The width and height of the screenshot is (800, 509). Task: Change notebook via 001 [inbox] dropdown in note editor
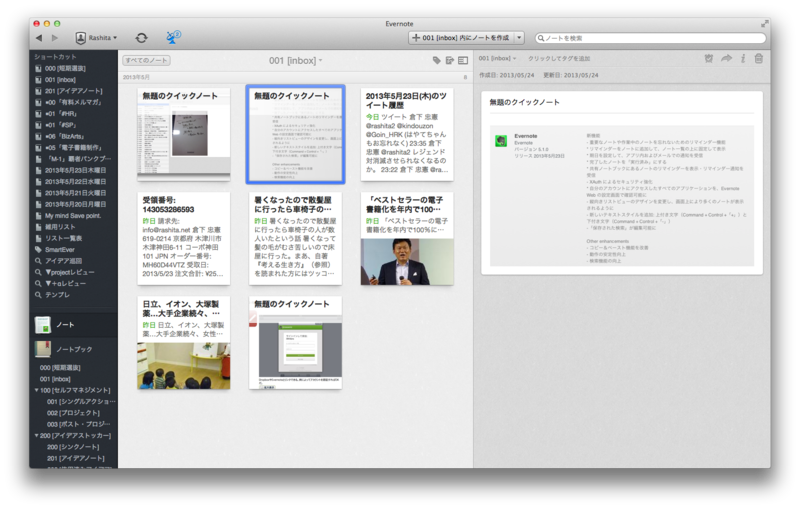[x=497, y=59]
